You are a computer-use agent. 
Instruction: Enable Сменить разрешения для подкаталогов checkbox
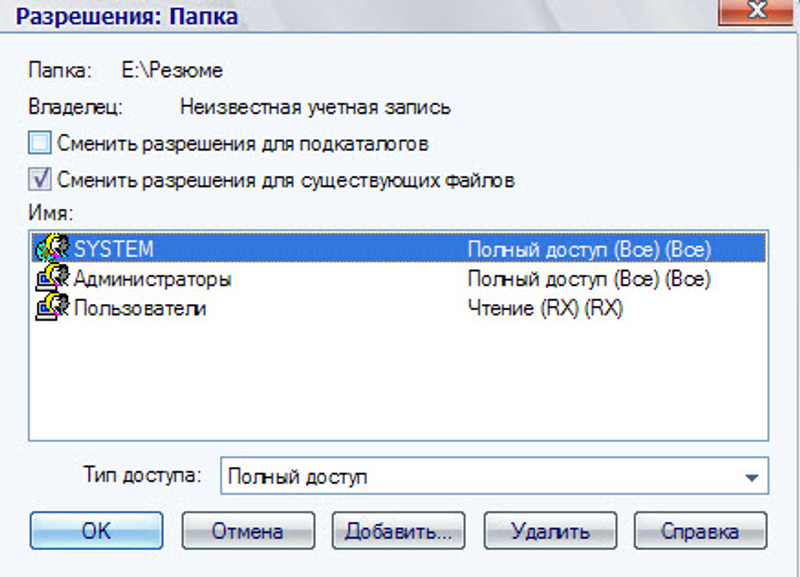(40, 143)
